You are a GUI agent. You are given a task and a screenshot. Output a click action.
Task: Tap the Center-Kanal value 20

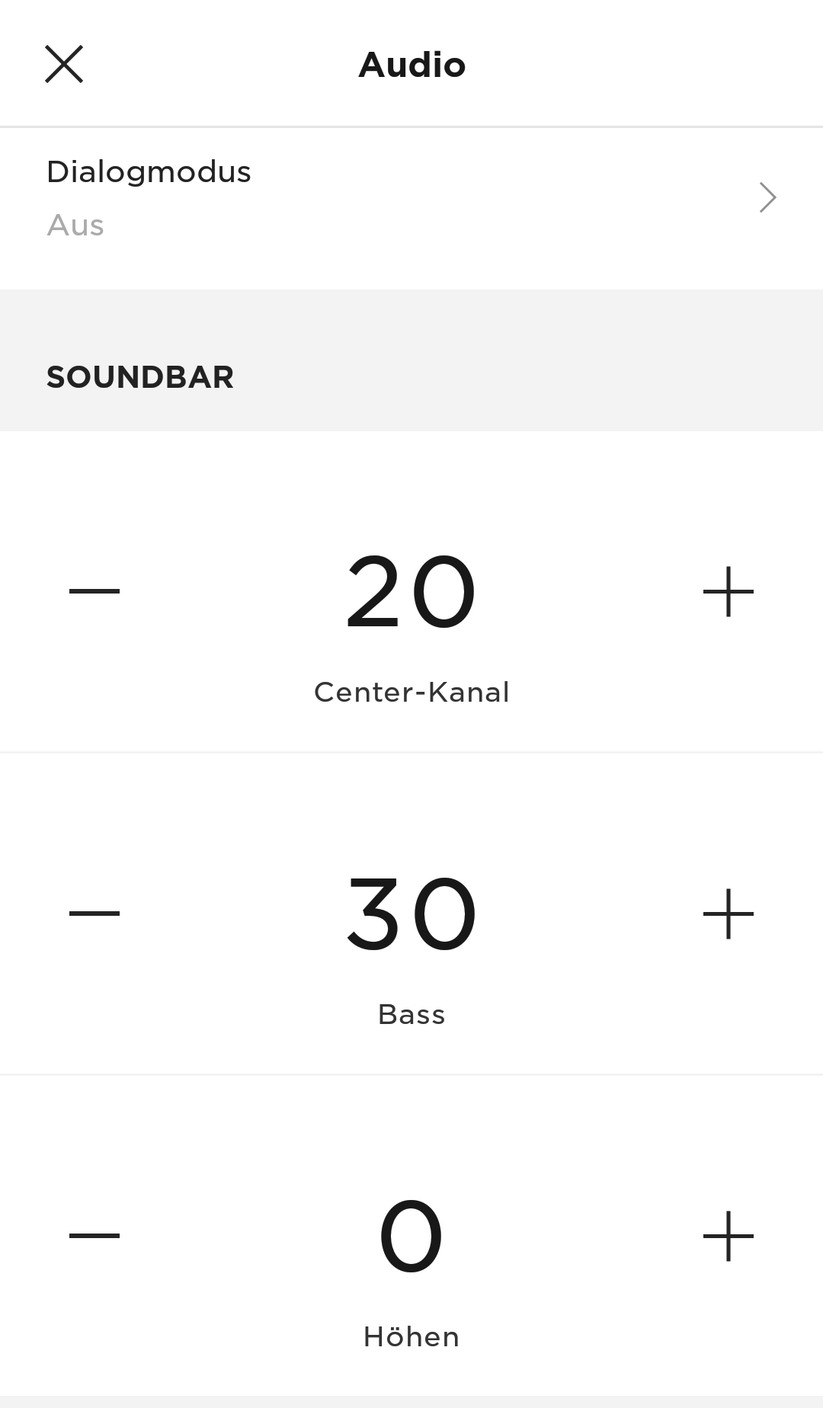click(411, 592)
